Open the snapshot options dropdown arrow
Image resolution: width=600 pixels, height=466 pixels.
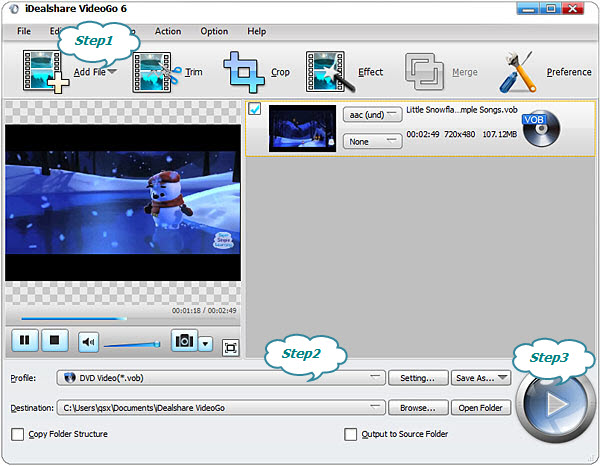tap(205, 344)
